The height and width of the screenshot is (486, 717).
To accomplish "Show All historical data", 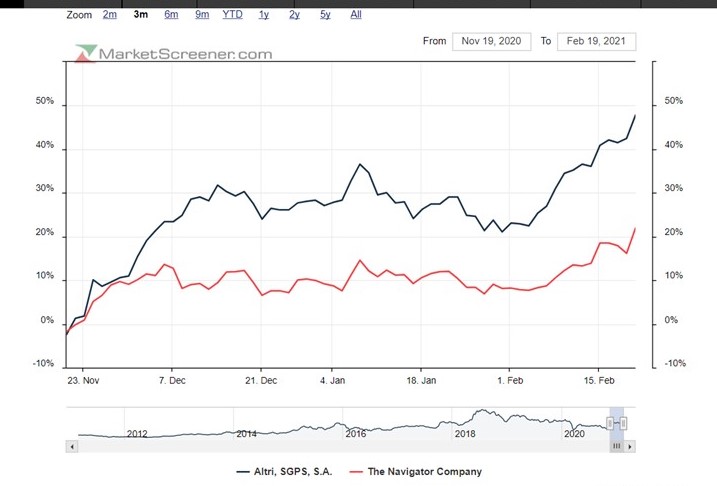I will (356, 15).
